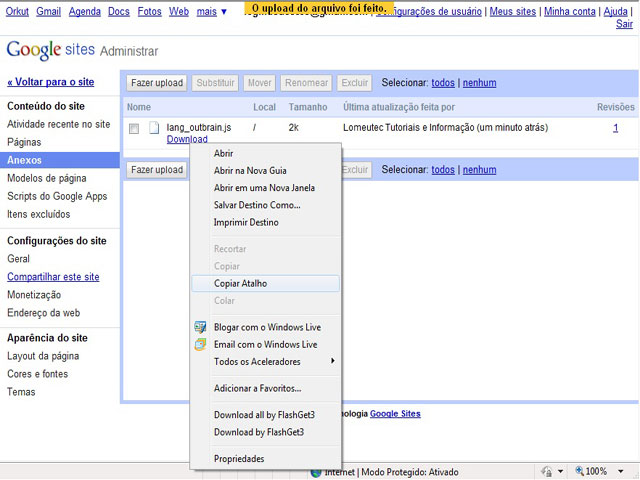Click the Google Sites footer link
This screenshot has height=480, width=640.
tap(395, 414)
